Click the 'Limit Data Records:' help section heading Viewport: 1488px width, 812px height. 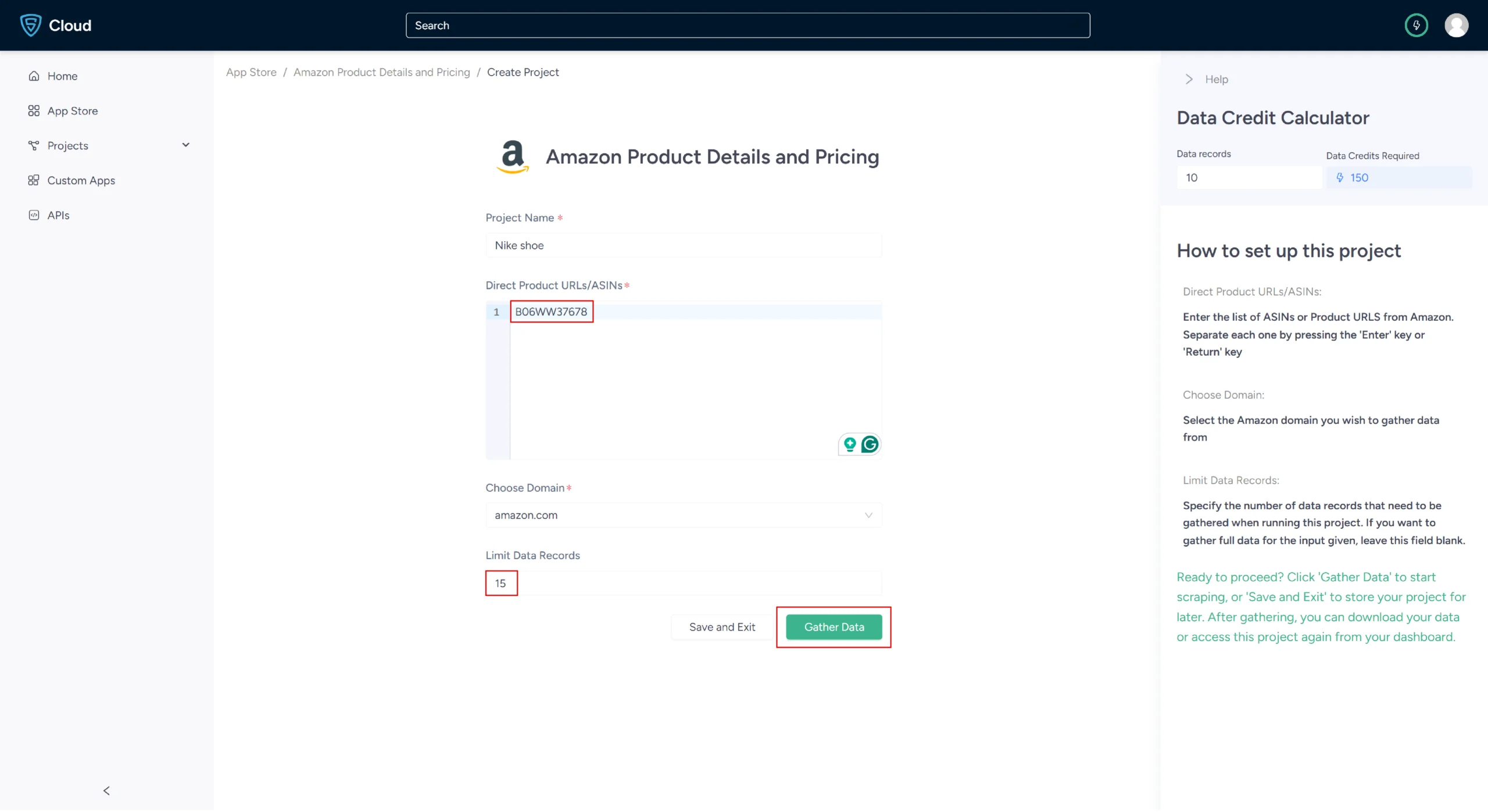coord(1231,481)
